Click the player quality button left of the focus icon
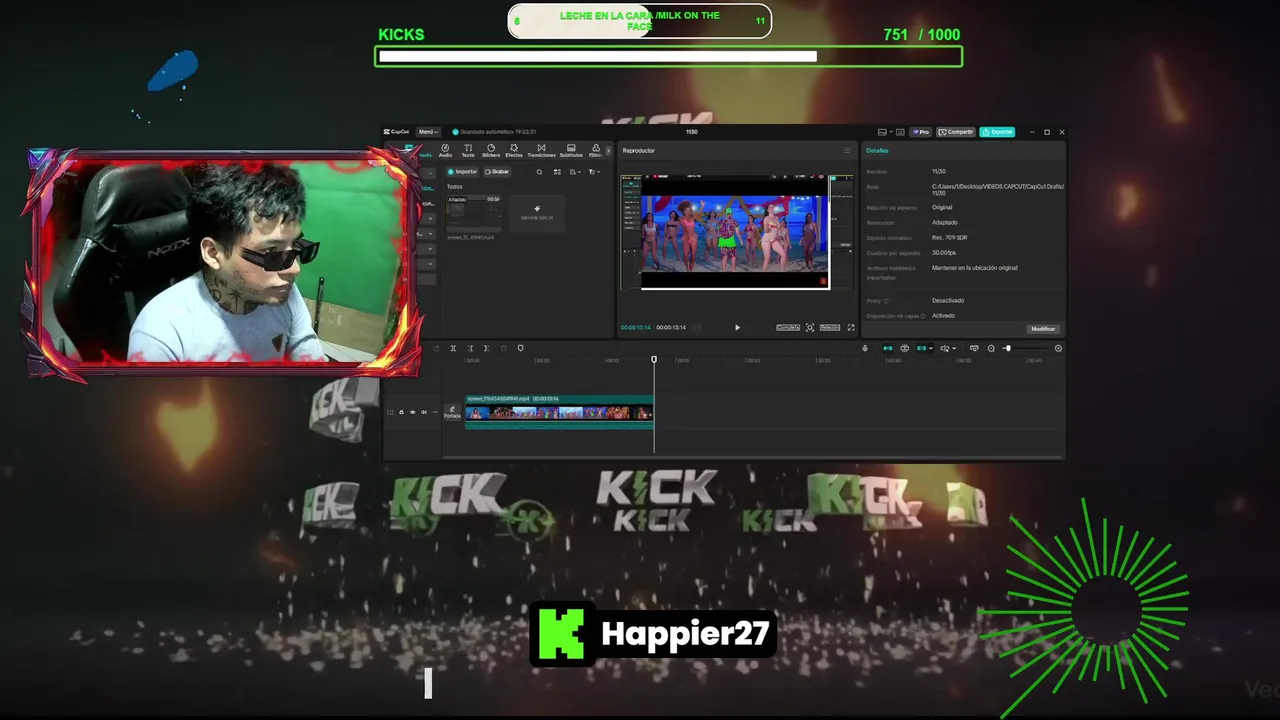Viewport: 1280px width, 720px height. pyautogui.click(x=788, y=327)
